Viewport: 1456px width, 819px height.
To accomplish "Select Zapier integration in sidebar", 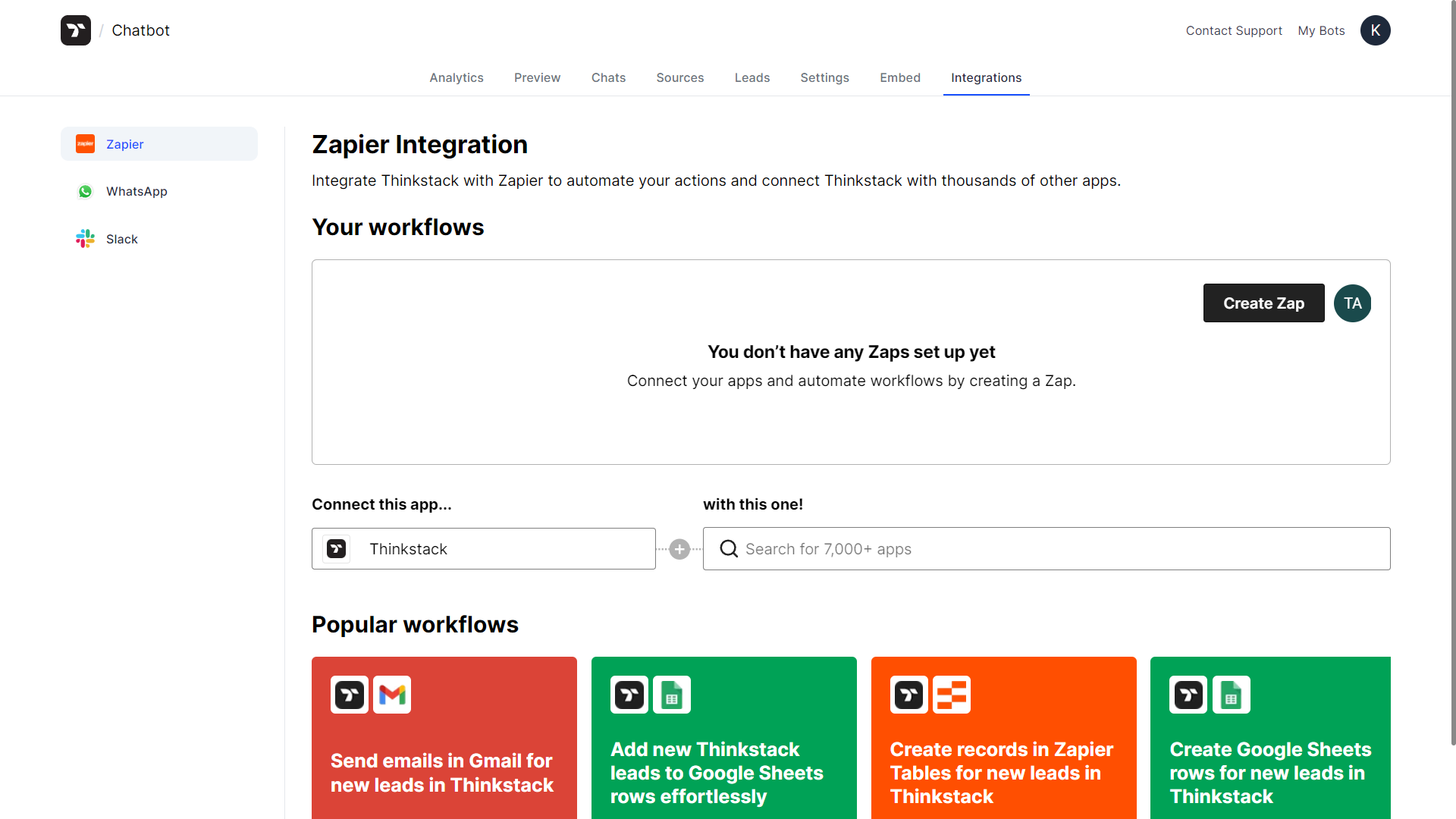I will click(x=159, y=143).
